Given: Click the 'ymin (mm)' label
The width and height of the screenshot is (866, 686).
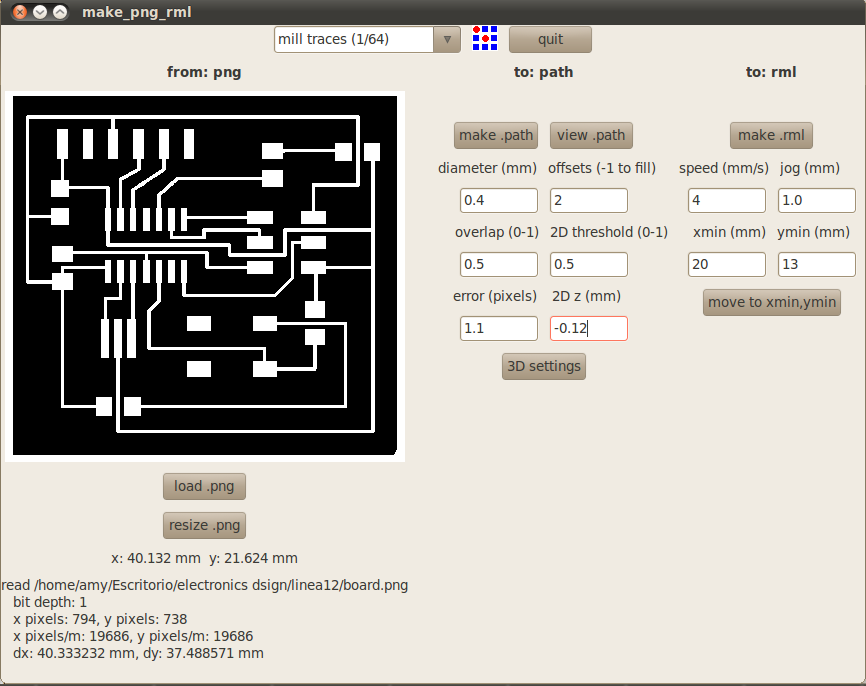Looking at the screenshot, I should click(813, 232).
